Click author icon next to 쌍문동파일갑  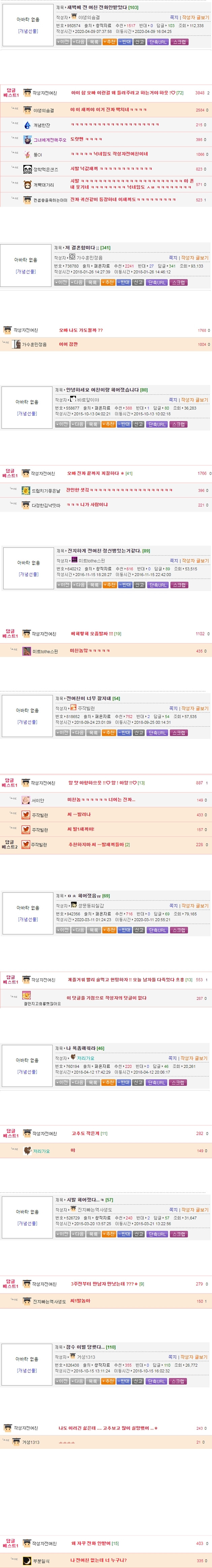pyautogui.click(x=74, y=905)
